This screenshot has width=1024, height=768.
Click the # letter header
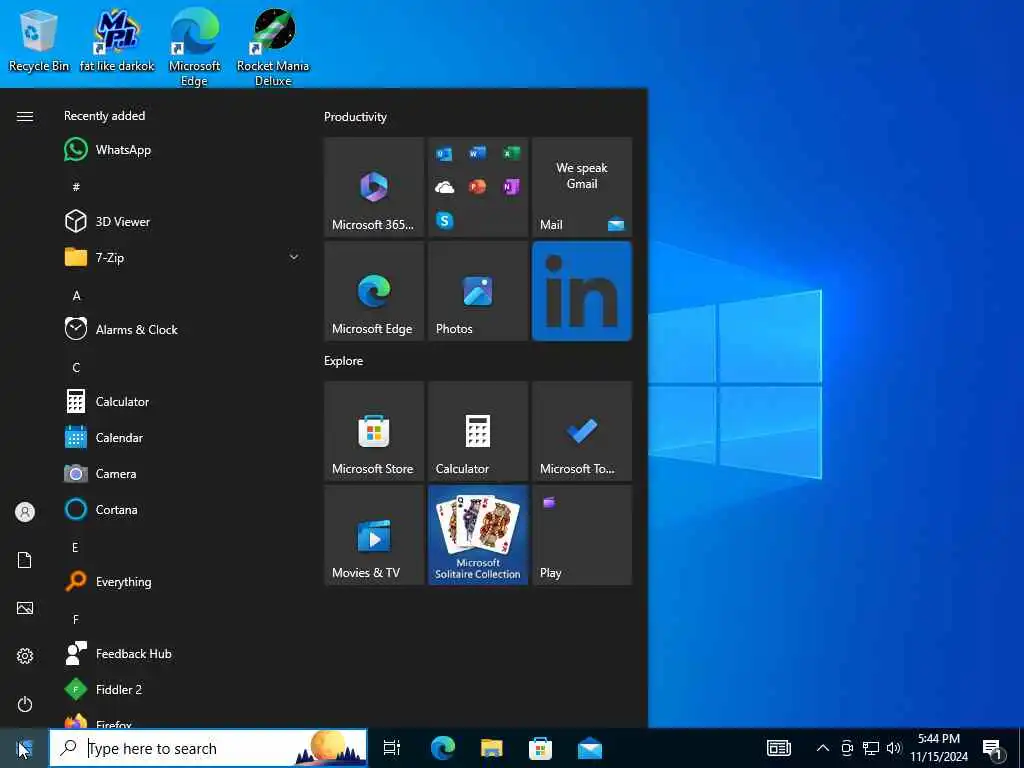[76, 187]
